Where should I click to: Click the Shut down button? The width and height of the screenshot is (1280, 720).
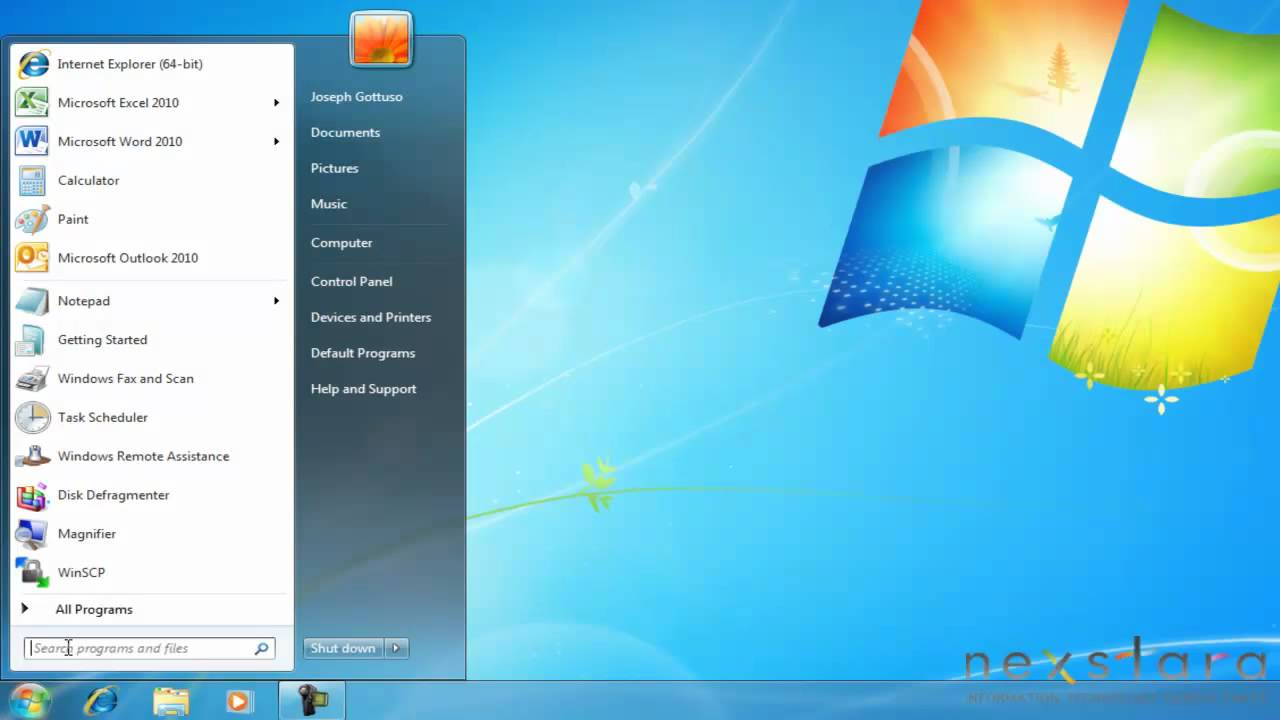coord(343,649)
